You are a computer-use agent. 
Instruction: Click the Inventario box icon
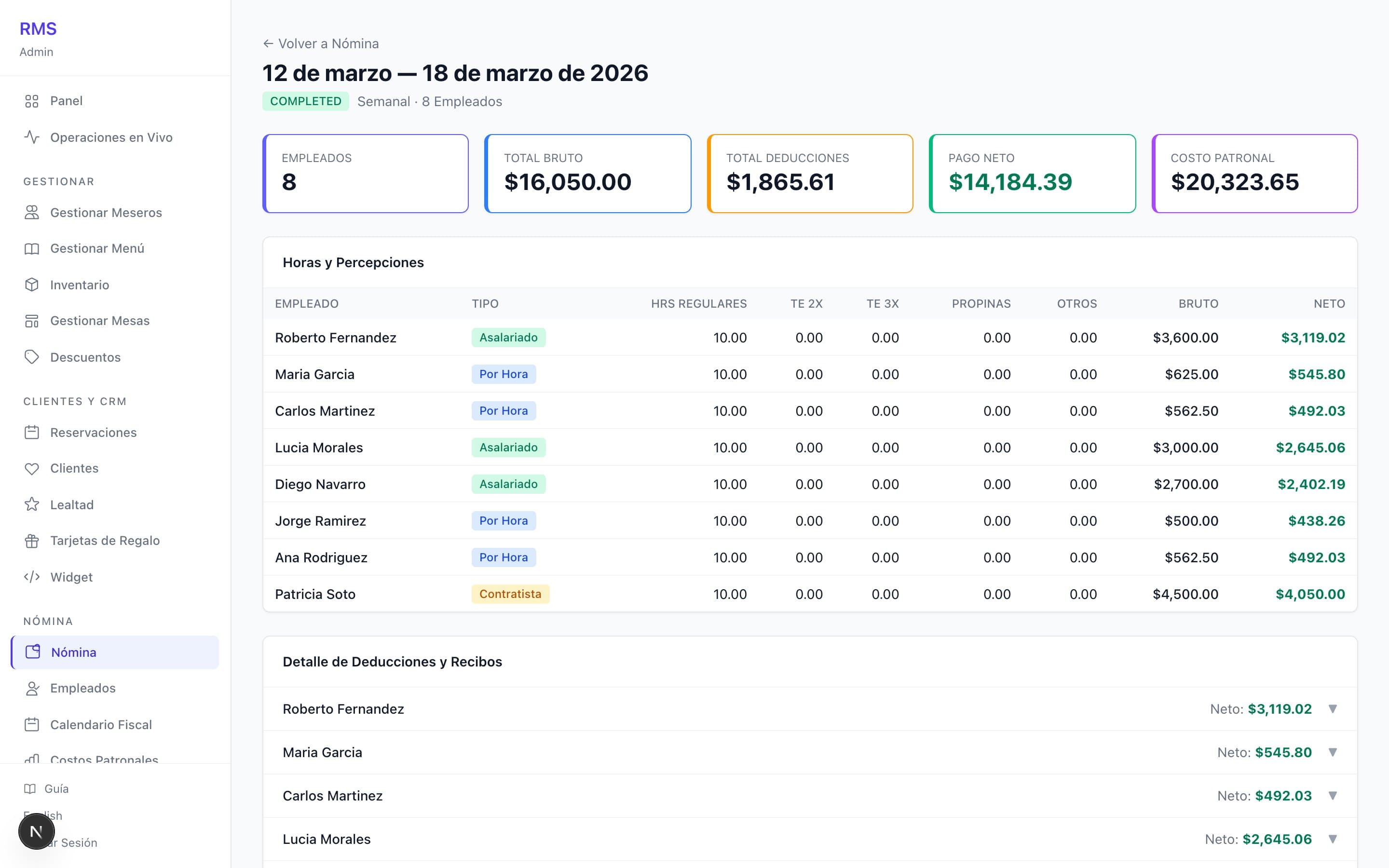[31, 285]
